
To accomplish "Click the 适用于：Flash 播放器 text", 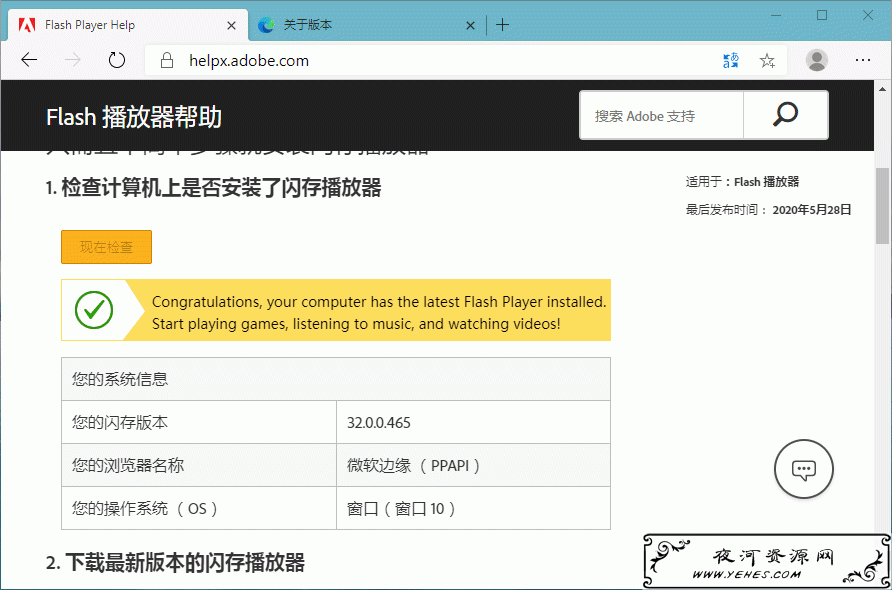I will [x=742, y=182].
